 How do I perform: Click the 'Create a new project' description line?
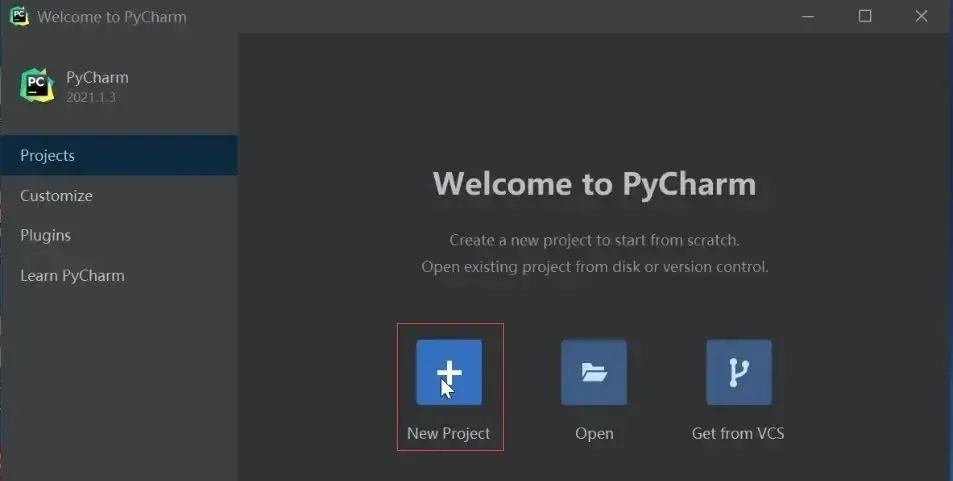coord(594,240)
